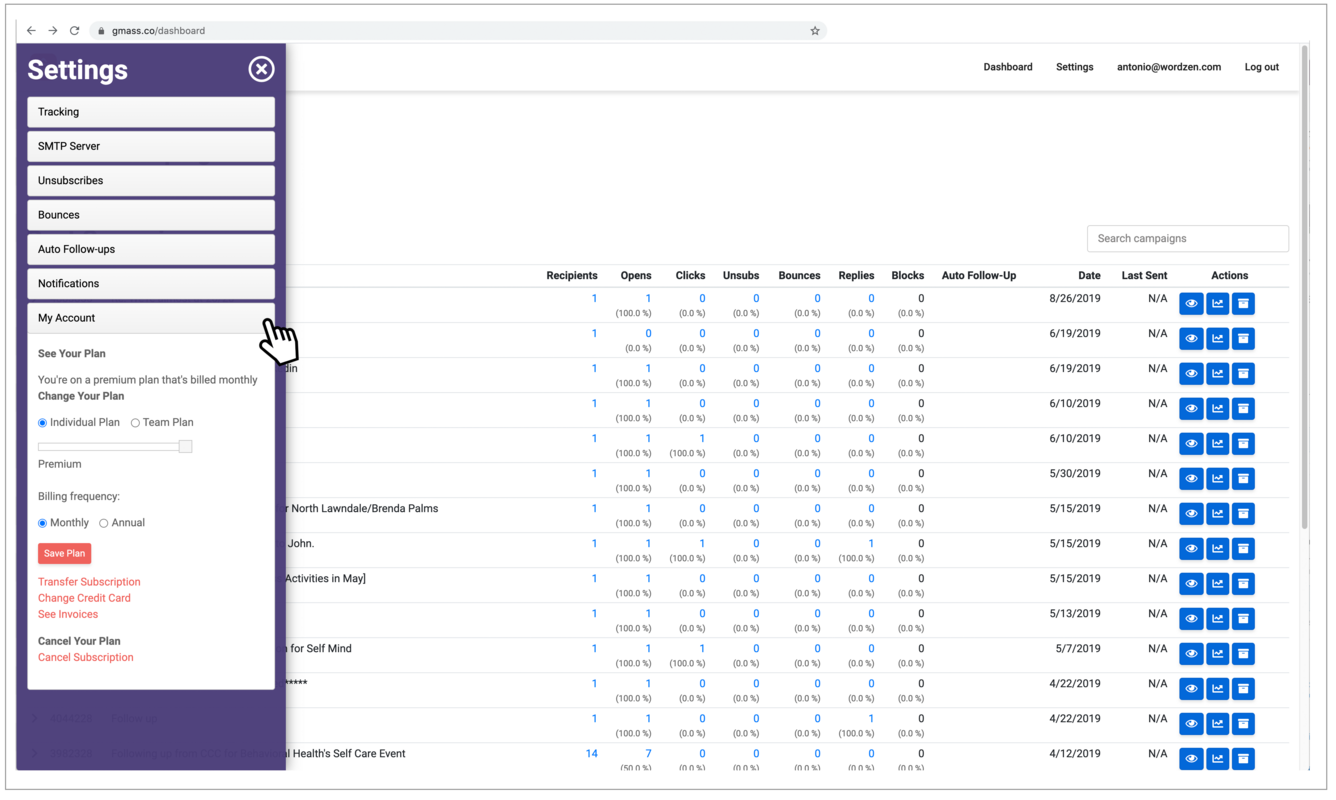Click the plan level slider handle
The height and width of the screenshot is (800, 1336).
coord(185,447)
